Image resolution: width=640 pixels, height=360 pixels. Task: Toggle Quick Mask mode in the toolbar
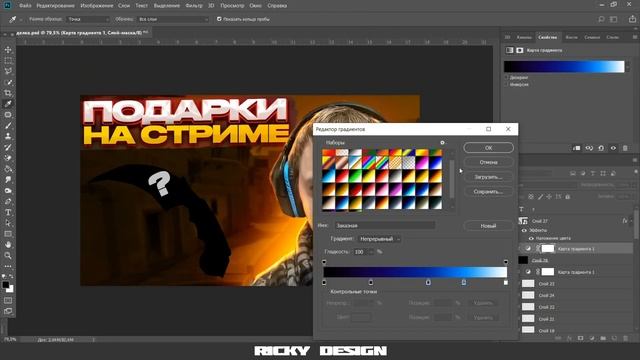tap(8, 300)
